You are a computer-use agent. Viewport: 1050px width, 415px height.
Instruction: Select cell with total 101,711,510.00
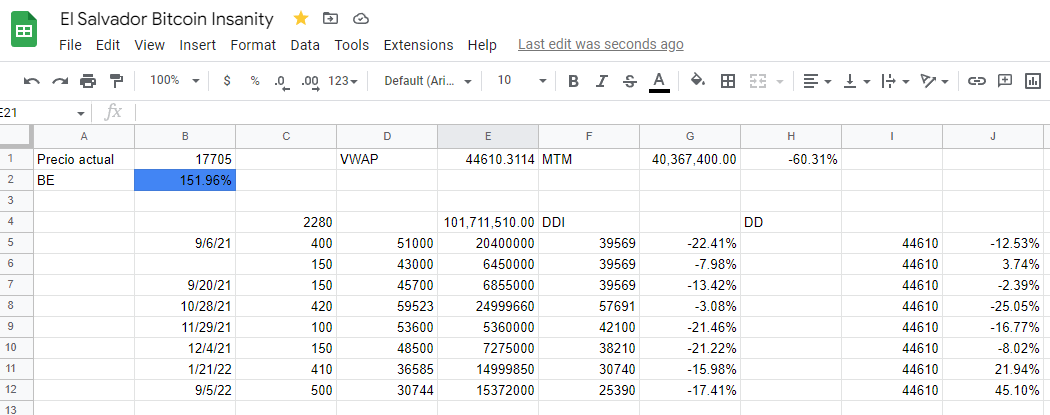click(x=488, y=222)
